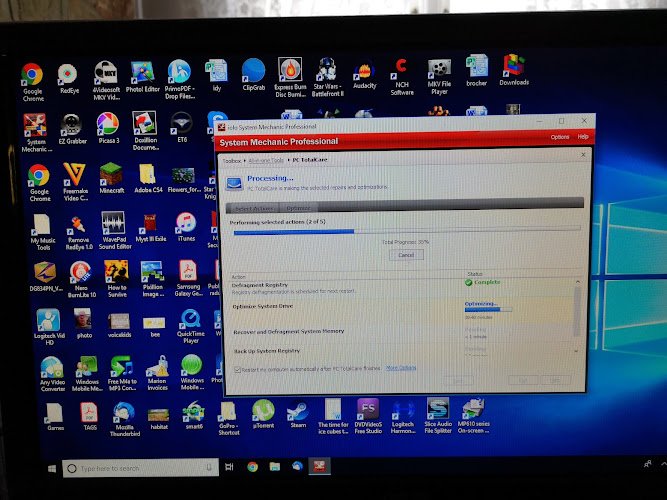Open EZ Grabber shortcut

coord(72,129)
